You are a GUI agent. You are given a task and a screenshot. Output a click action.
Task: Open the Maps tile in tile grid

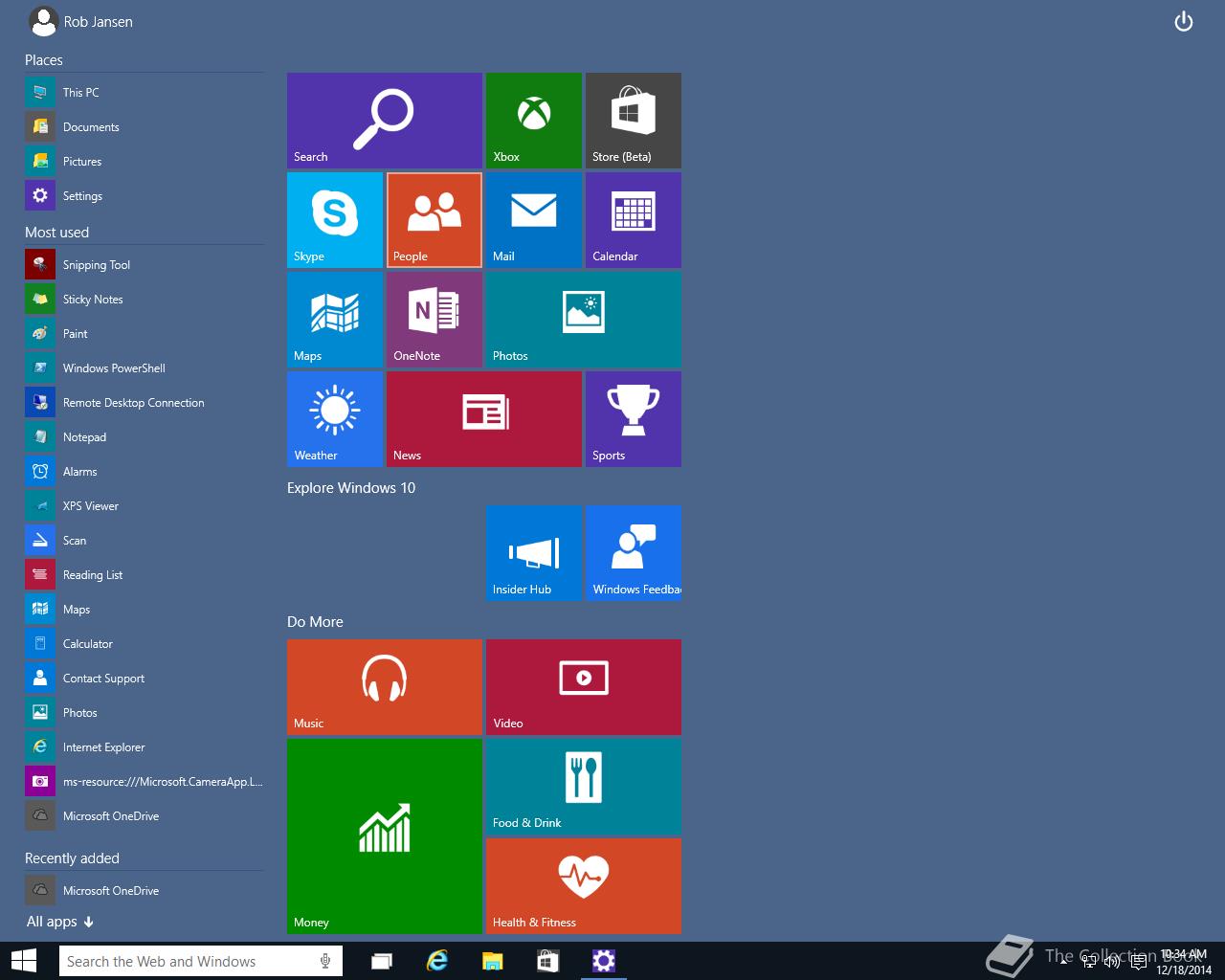coord(335,320)
